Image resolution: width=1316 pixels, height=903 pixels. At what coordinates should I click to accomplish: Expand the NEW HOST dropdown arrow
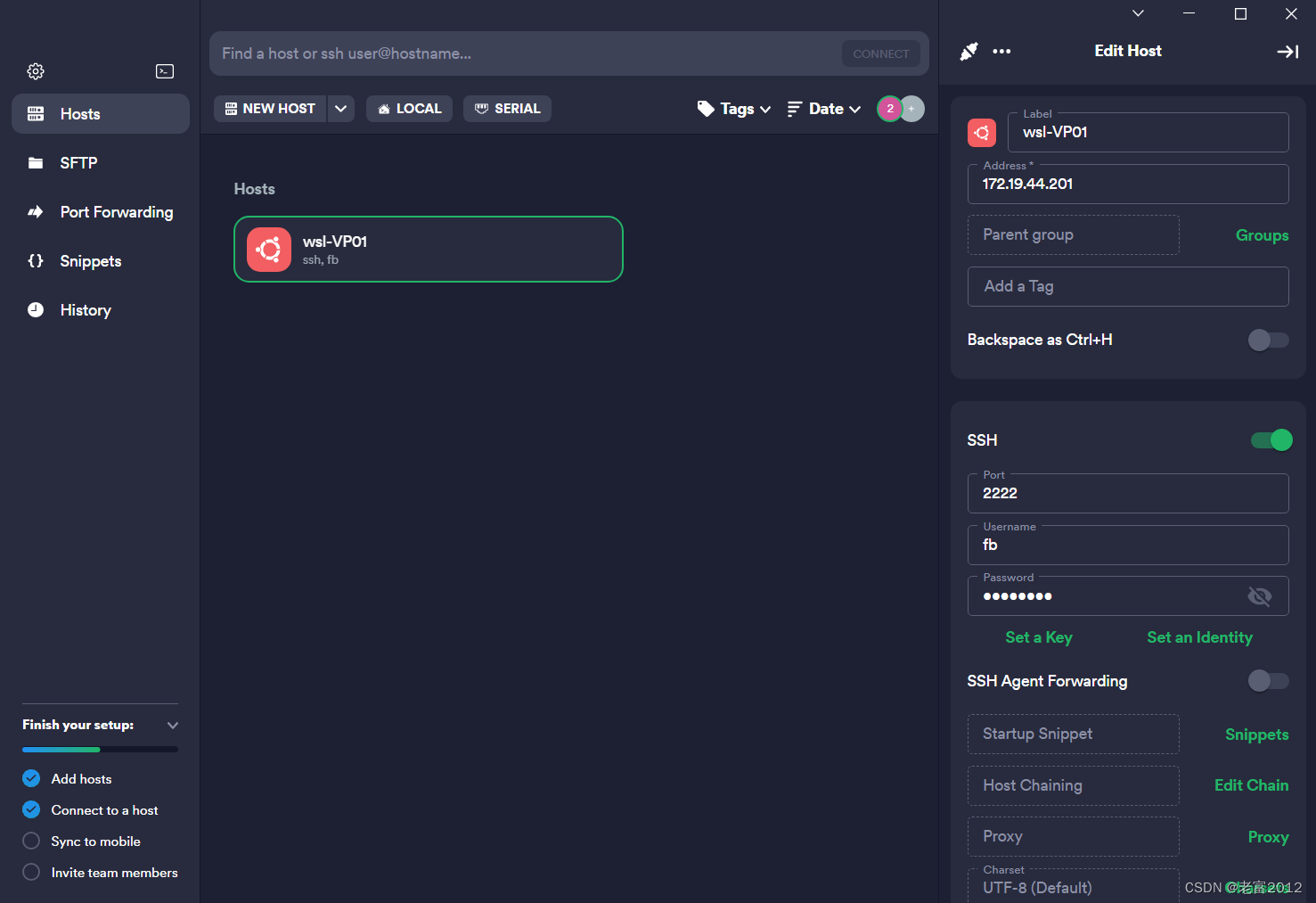341,109
